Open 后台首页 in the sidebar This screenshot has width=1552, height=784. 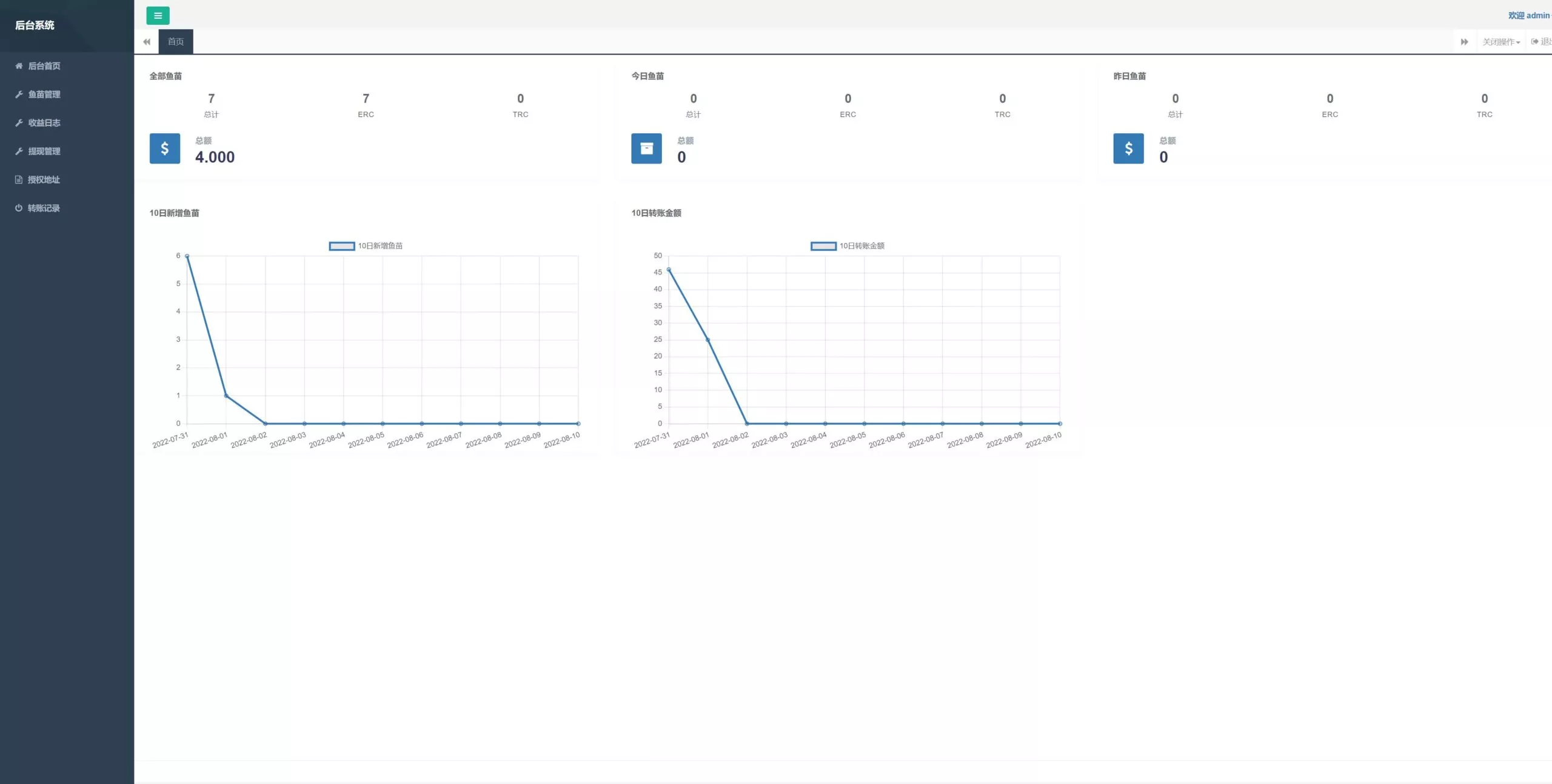pos(44,66)
